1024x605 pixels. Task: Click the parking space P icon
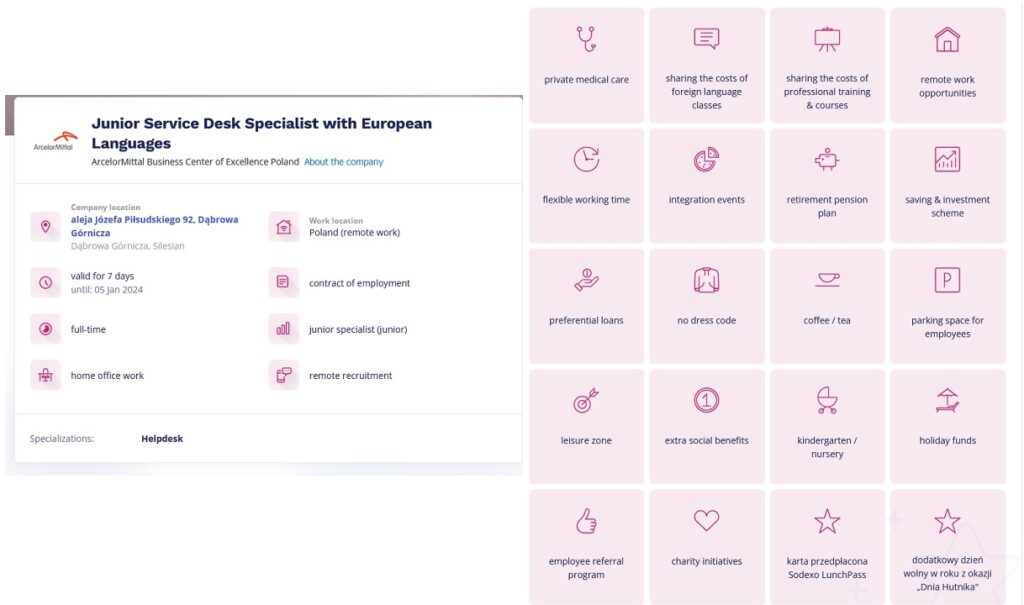[x=947, y=280]
